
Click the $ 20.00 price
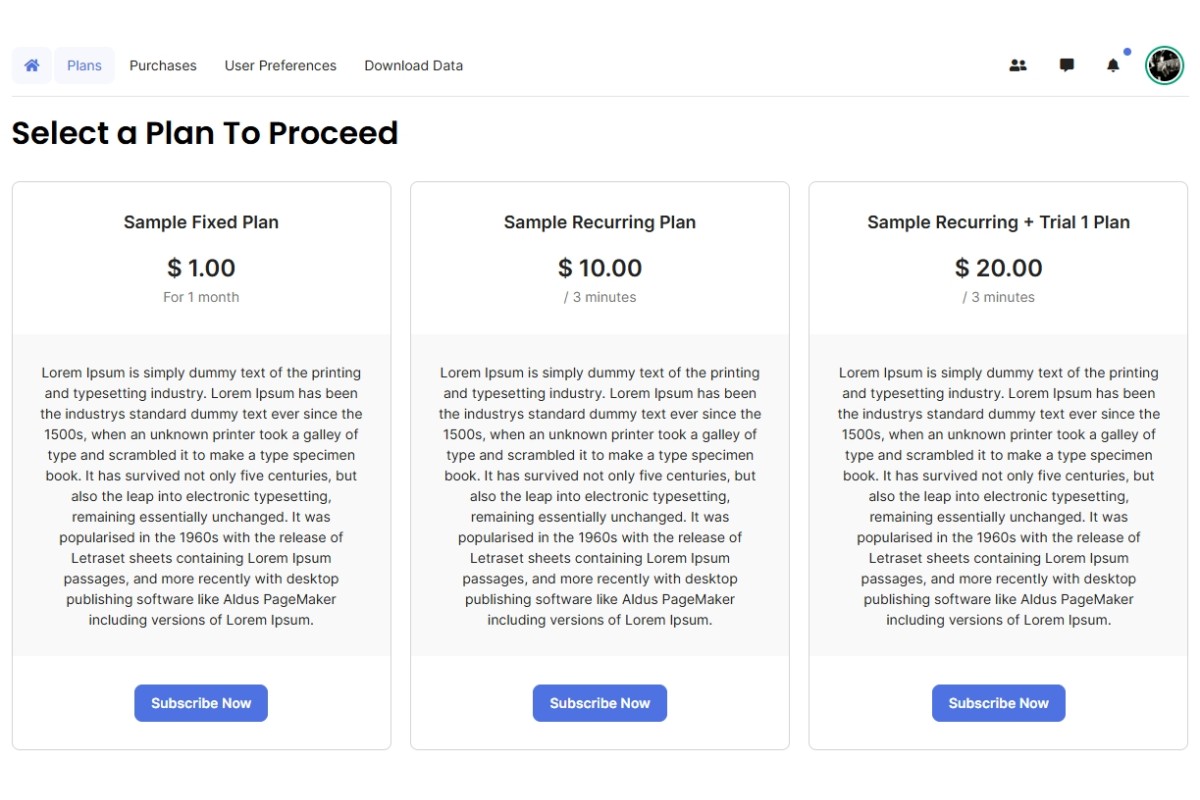click(x=998, y=268)
